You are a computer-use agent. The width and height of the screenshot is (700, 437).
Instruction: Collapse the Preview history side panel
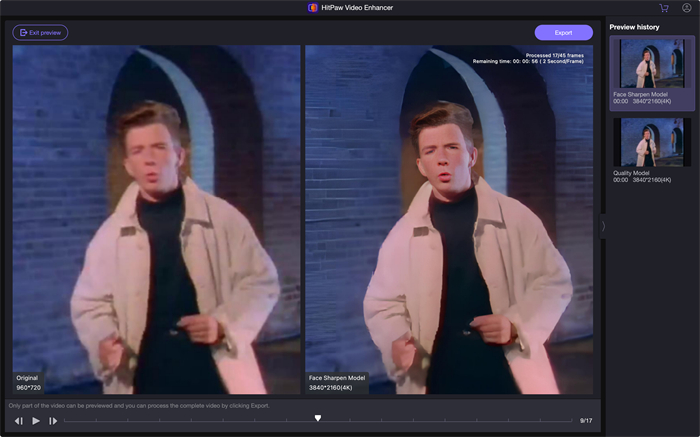pos(603,226)
